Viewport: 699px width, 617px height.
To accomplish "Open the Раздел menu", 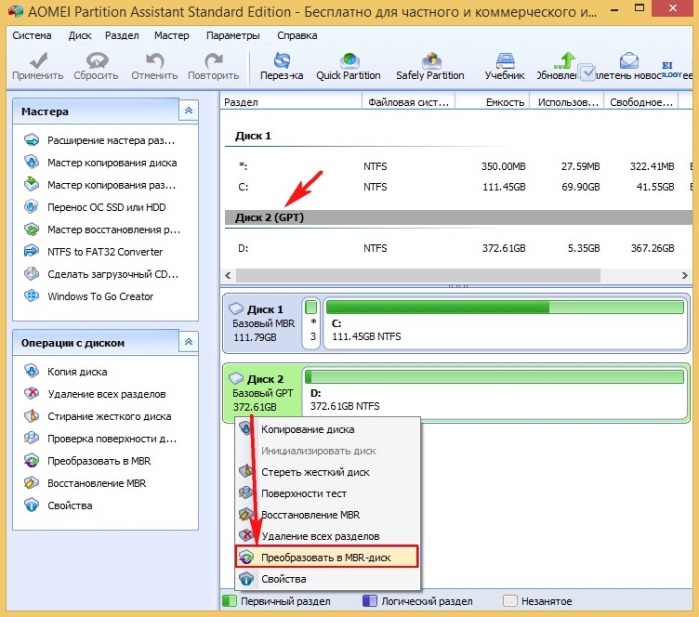I will tap(122, 35).
